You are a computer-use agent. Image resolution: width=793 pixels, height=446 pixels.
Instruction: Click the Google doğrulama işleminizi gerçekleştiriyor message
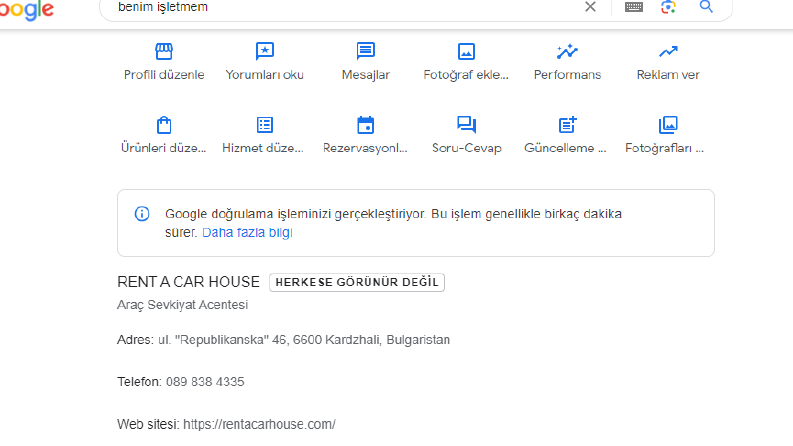tap(393, 223)
